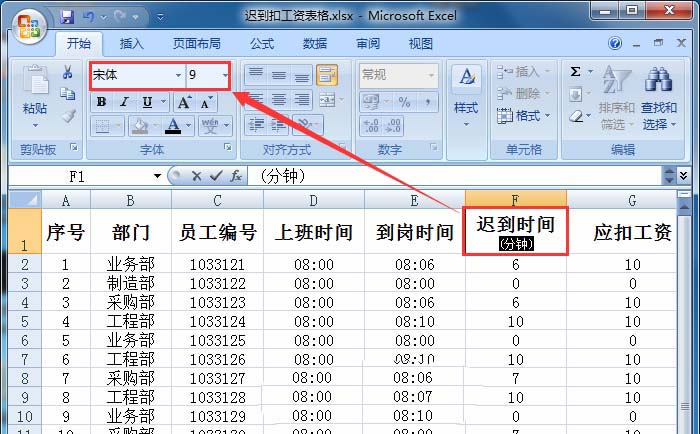
Task: Apply cell borders button
Action: coord(102,126)
